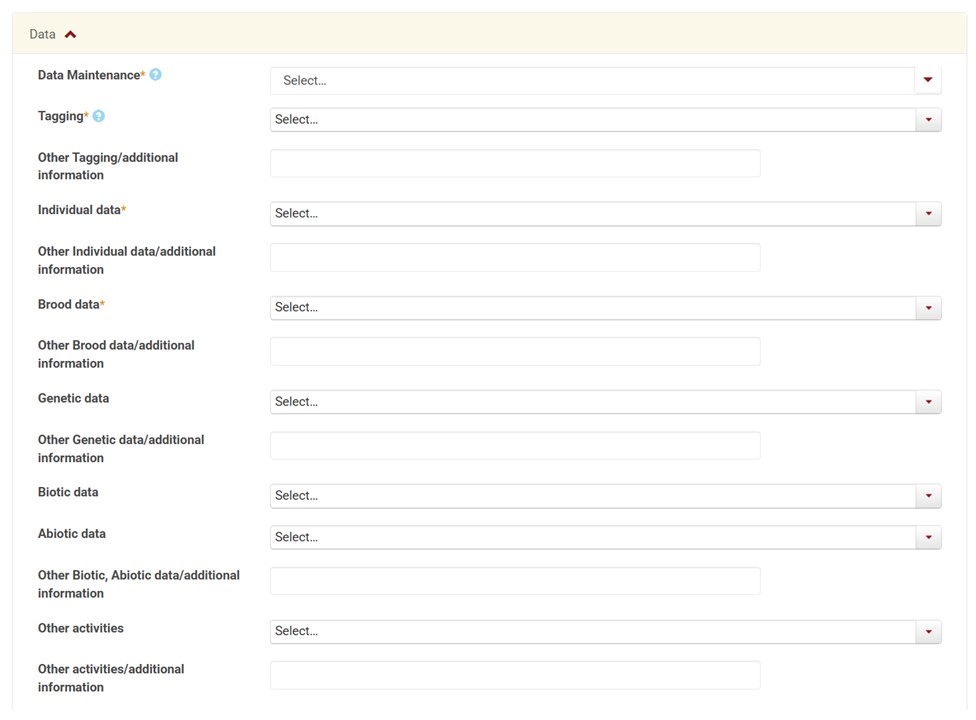Click the Genetic data dropdown arrow

pos(928,402)
